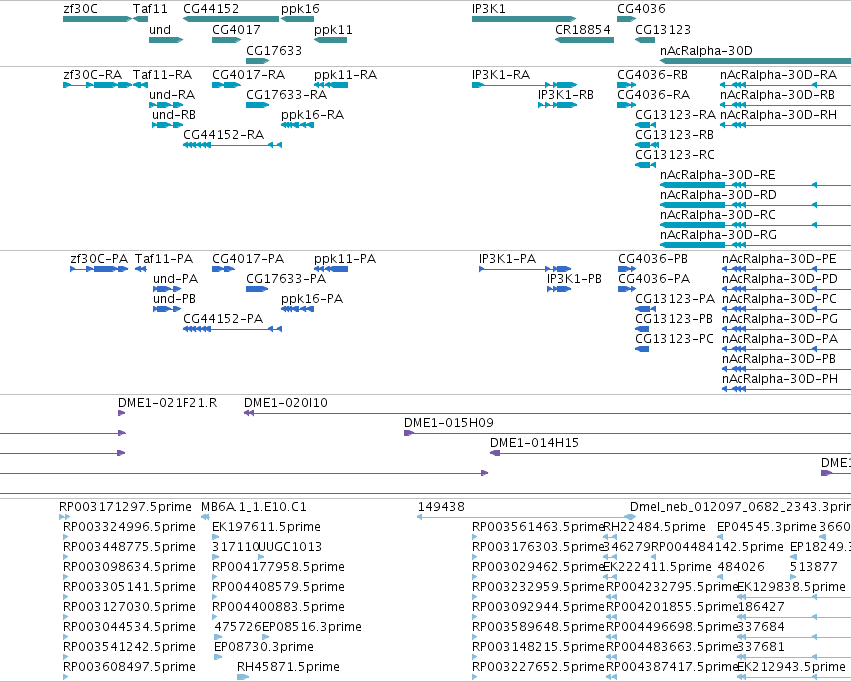Click the RP003608497.5prime label
The width and height of the screenshot is (851, 682).
tap(129, 667)
